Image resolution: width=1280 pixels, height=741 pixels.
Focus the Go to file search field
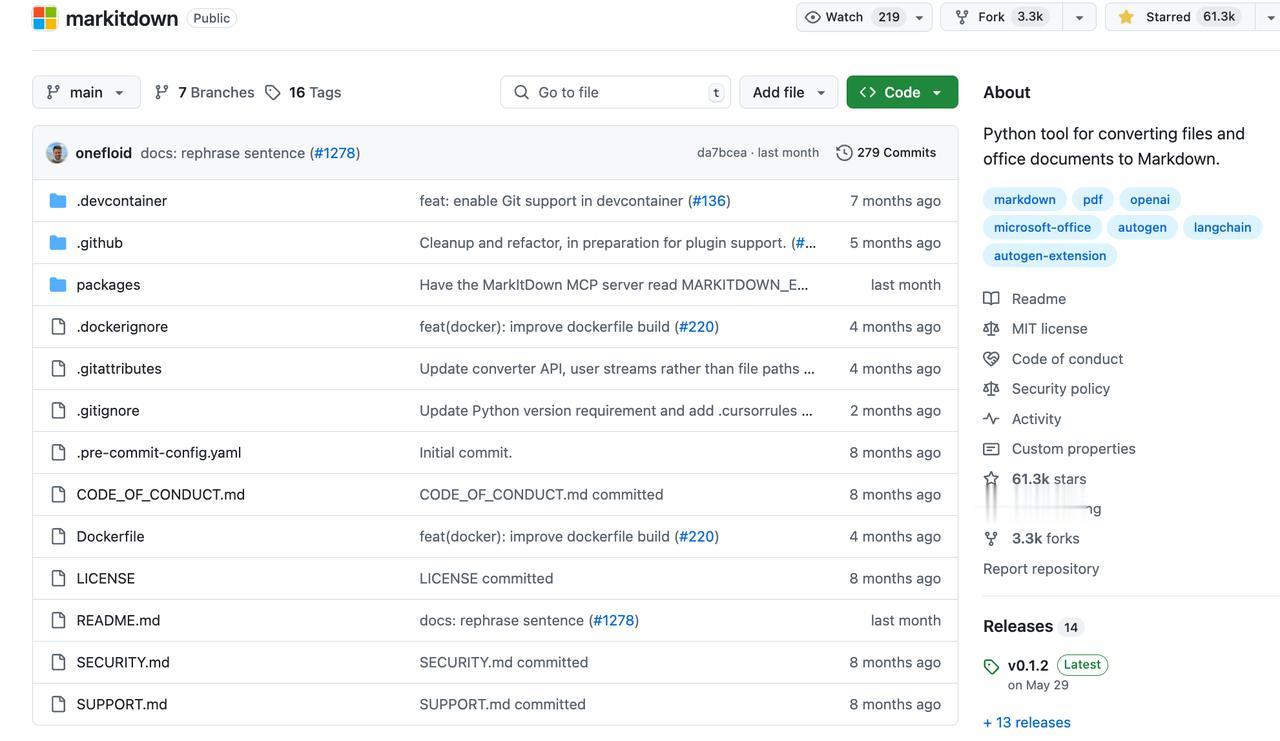615,92
